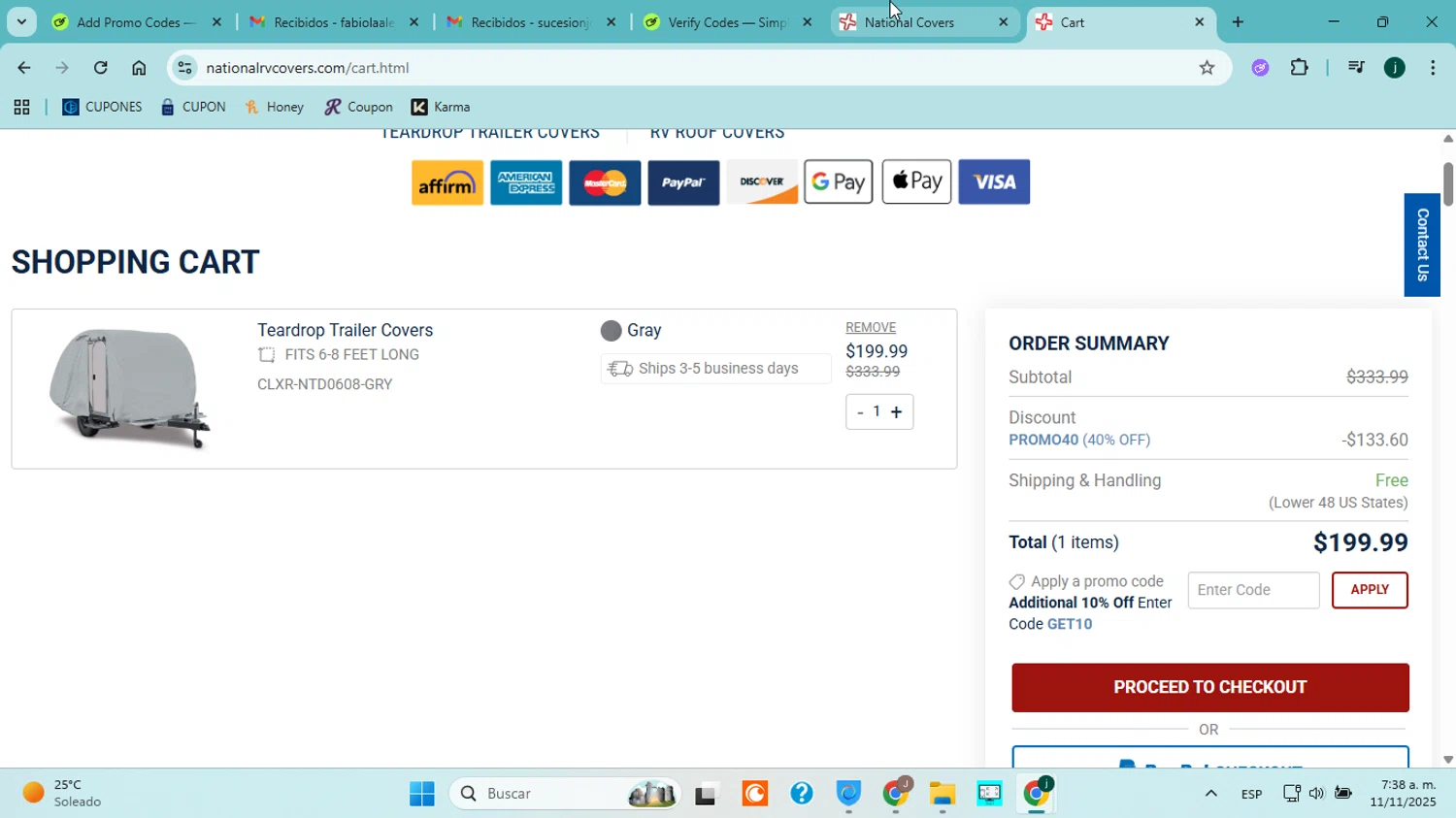Click Proceed to Checkout button
Viewport: 1456px width, 818px height.
click(x=1210, y=688)
